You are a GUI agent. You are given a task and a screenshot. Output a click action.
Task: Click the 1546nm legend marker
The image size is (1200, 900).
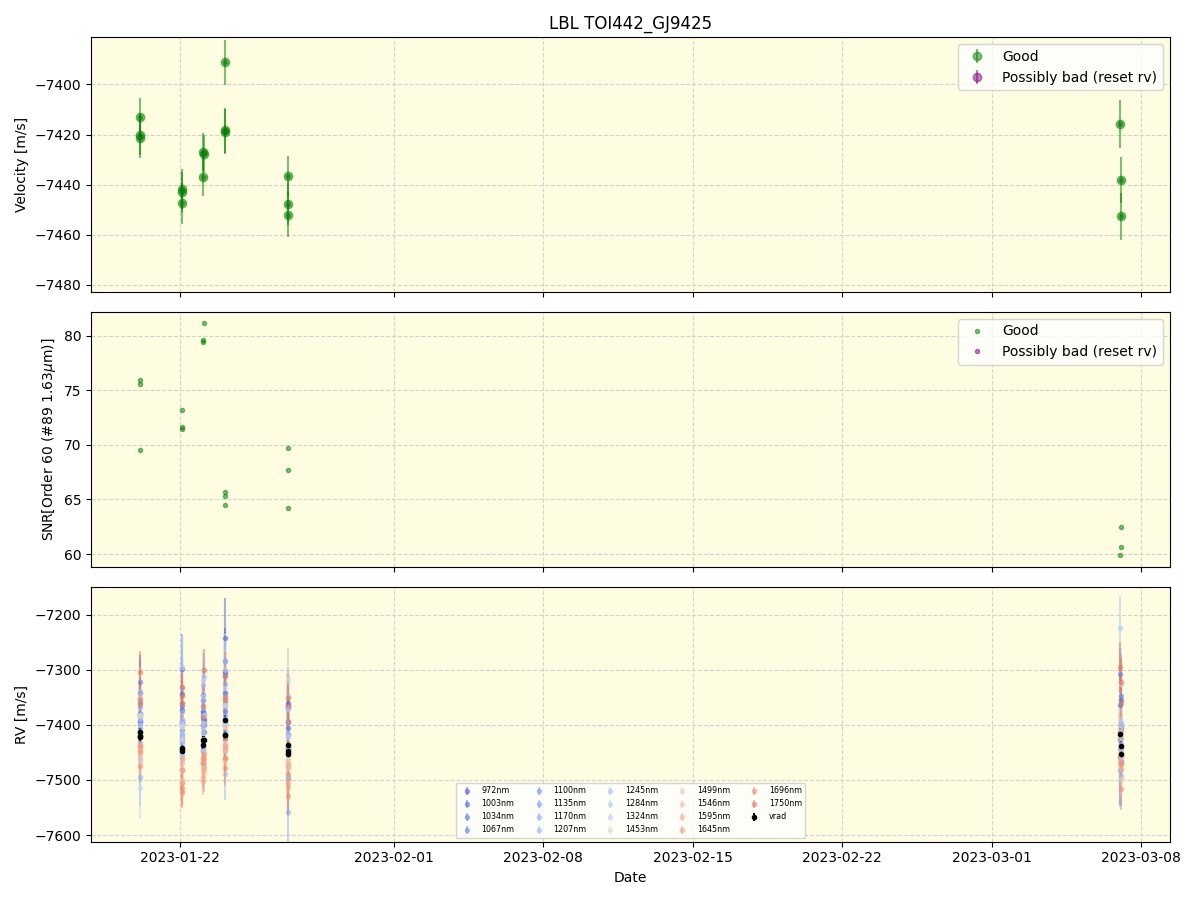(682, 804)
